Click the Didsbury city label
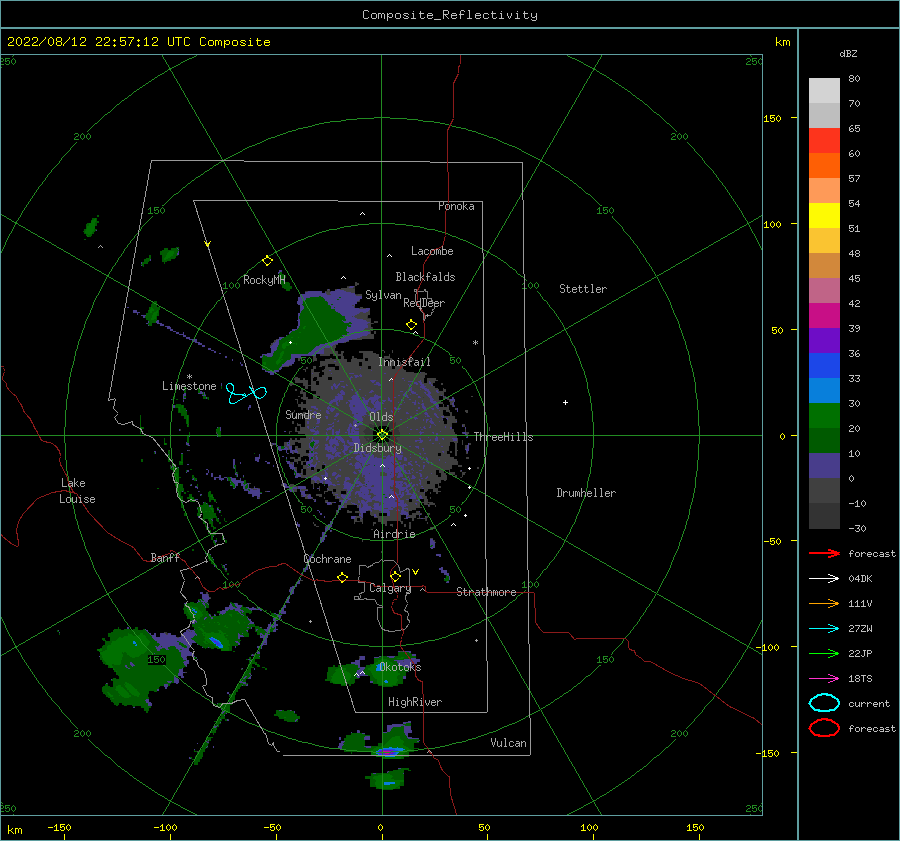The image size is (900, 841). pyautogui.click(x=378, y=448)
